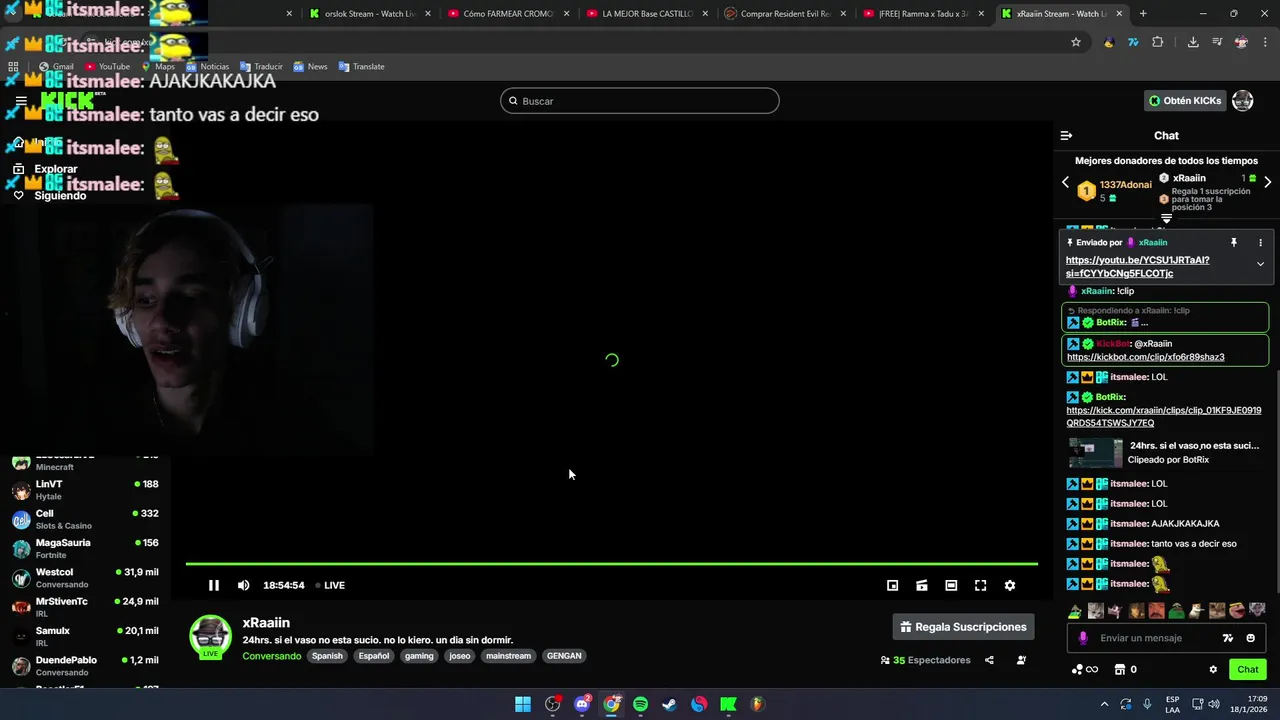Enter fullscreen mode in video player
Image resolution: width=1280 pixels, height=720 pixels.
[x=981, y=585]
